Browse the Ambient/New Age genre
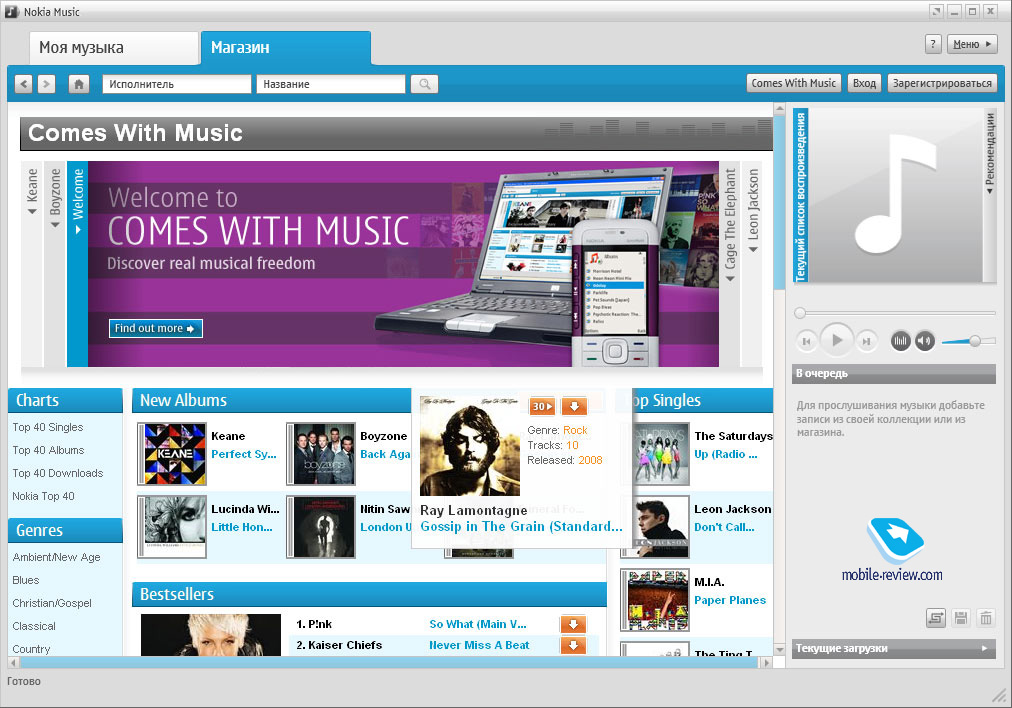The height and width of the screenshot is (708, 1012). tap(56, 557)
